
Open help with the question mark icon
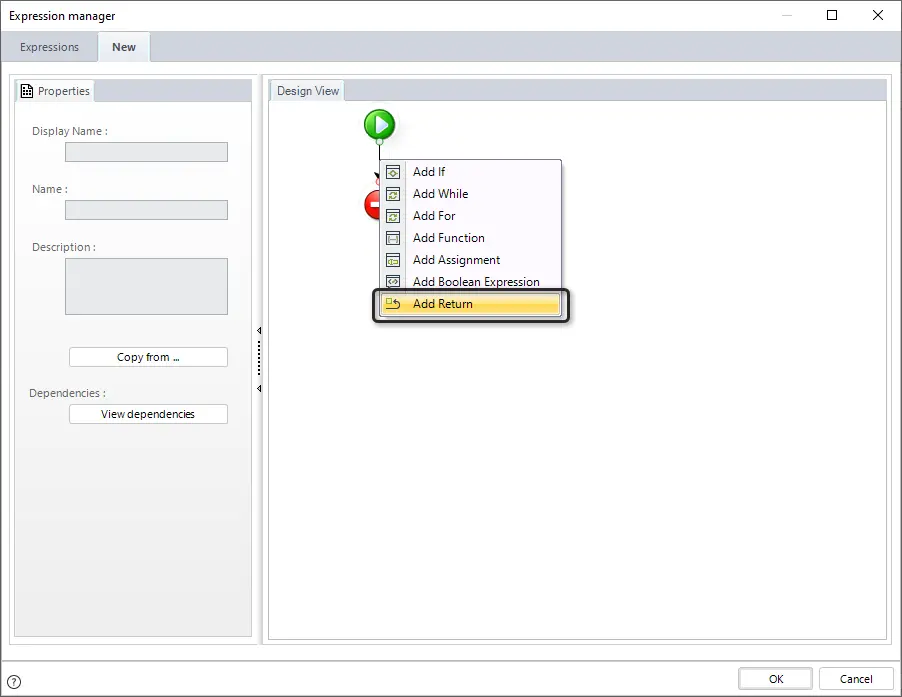click(x=14, y=681)
